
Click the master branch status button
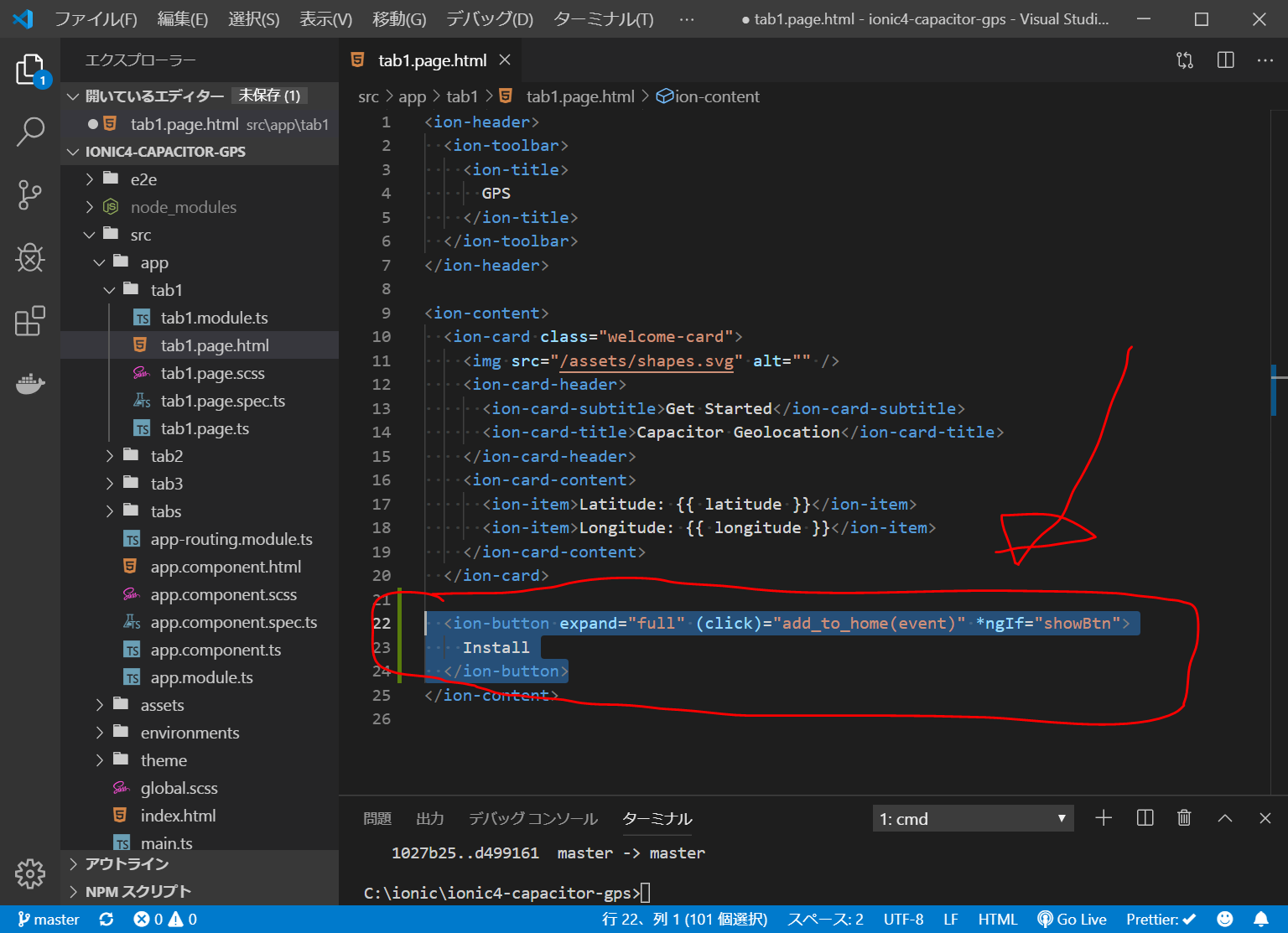49,920
